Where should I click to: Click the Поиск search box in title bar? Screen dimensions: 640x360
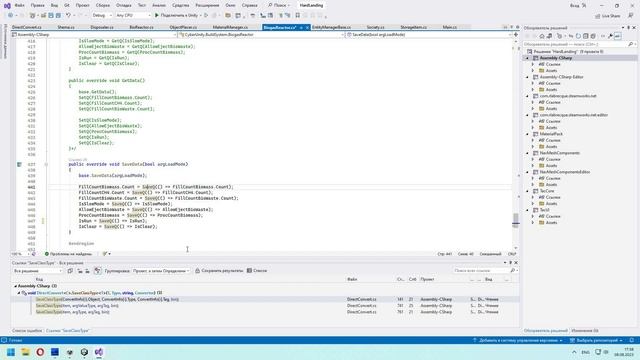pos(279,5)
